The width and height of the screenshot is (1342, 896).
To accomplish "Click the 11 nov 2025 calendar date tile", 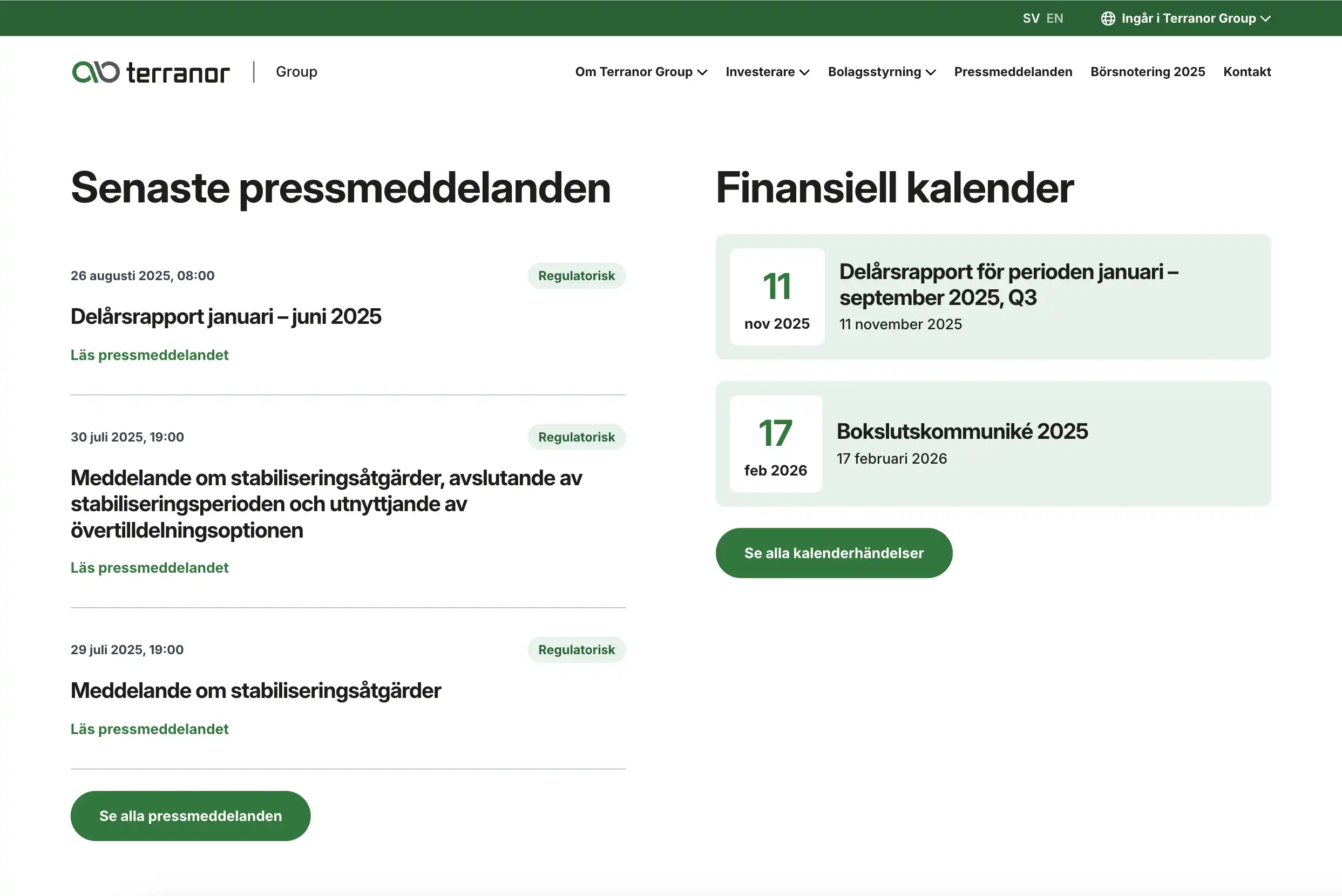I will tap(777, 298).
